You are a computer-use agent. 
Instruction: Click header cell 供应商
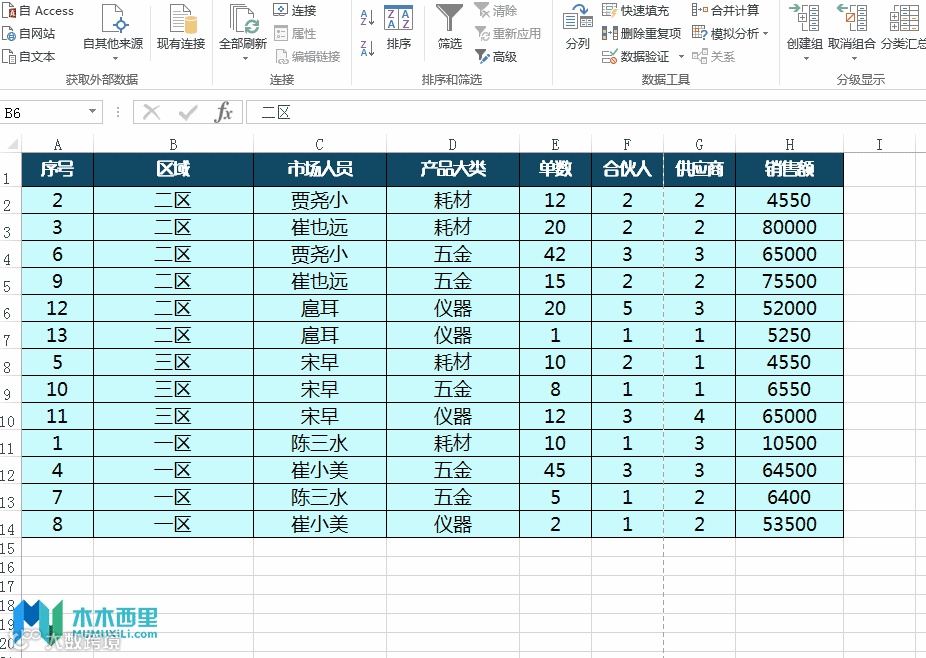click(x=699, y=170)
